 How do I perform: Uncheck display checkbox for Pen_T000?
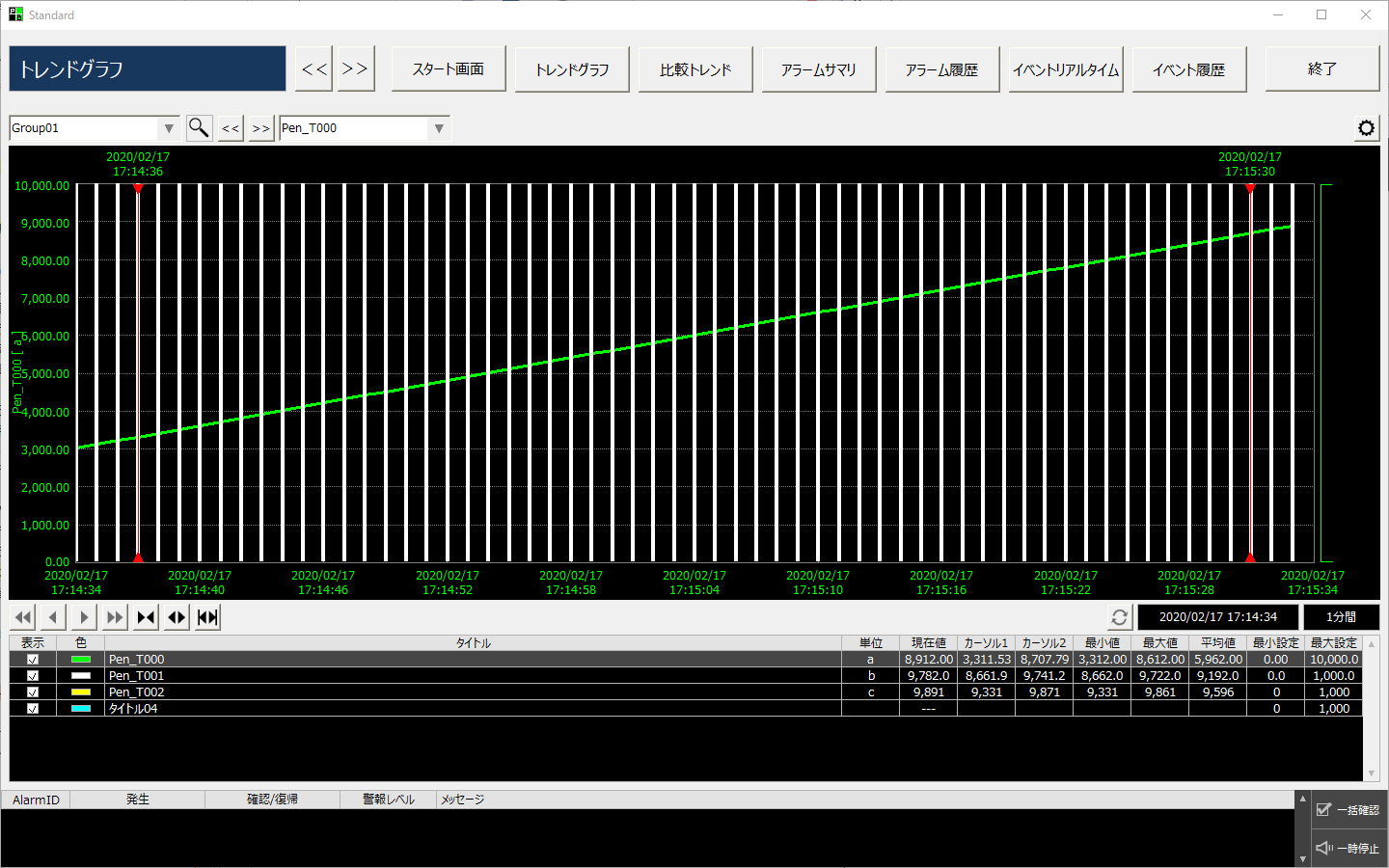tap(33, 660)
